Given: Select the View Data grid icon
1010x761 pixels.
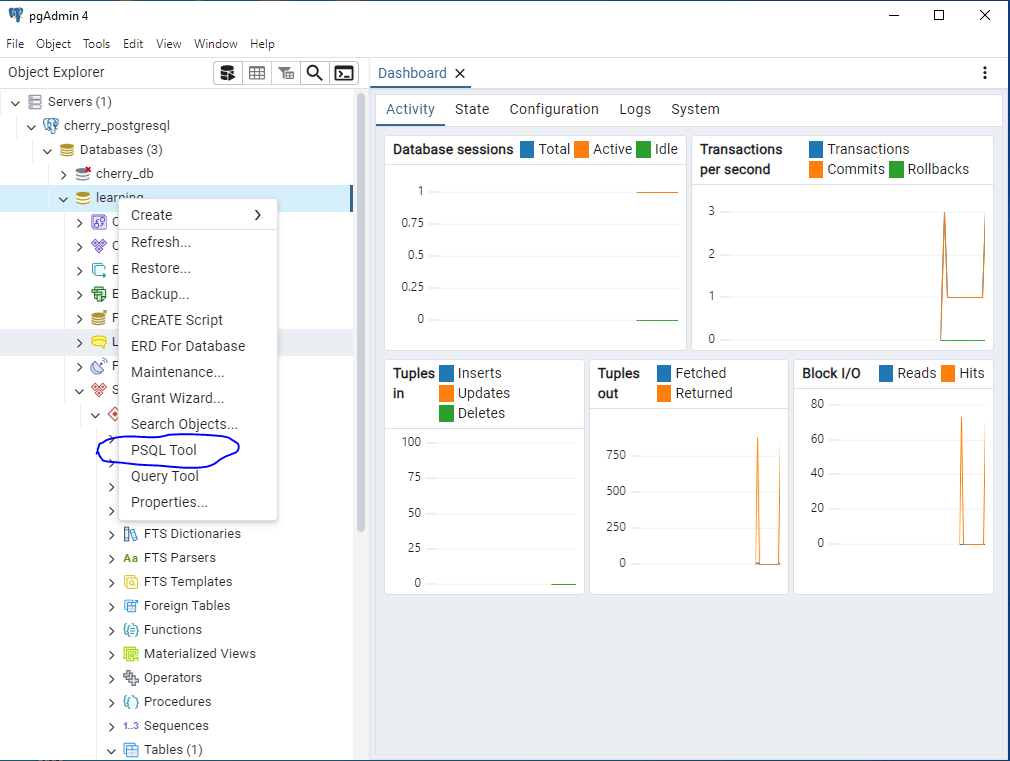Looking at the screenshot, I should click(x=256, y=73).
